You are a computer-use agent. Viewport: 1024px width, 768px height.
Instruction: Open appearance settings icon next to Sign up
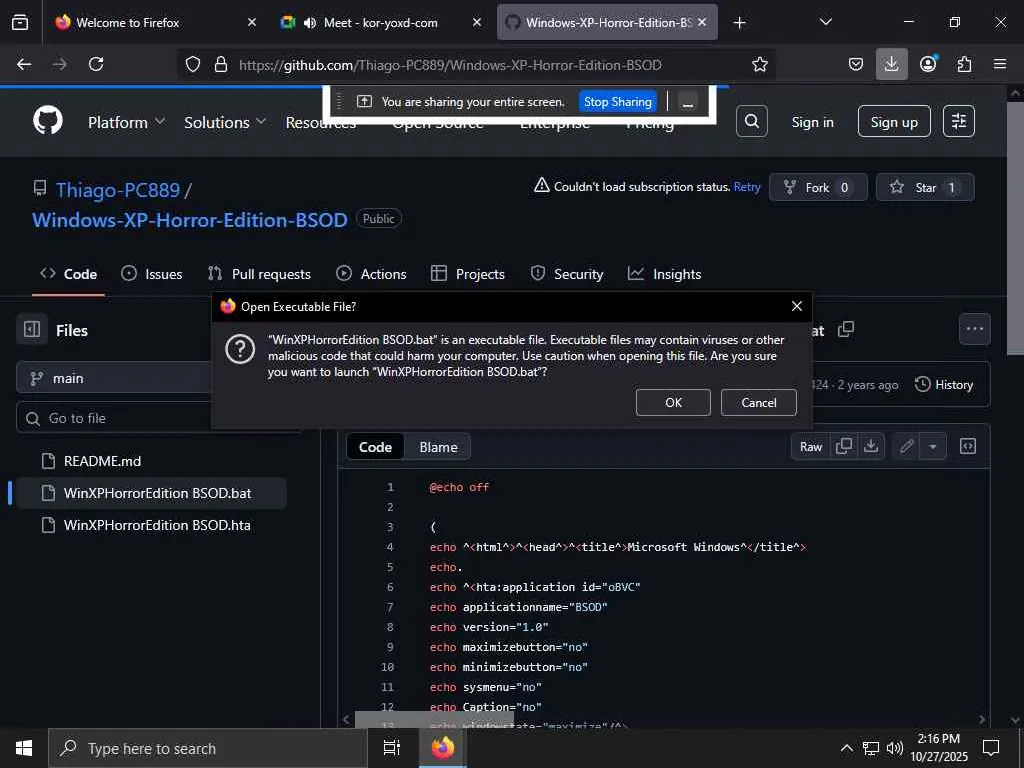click(x=959, y=121)
